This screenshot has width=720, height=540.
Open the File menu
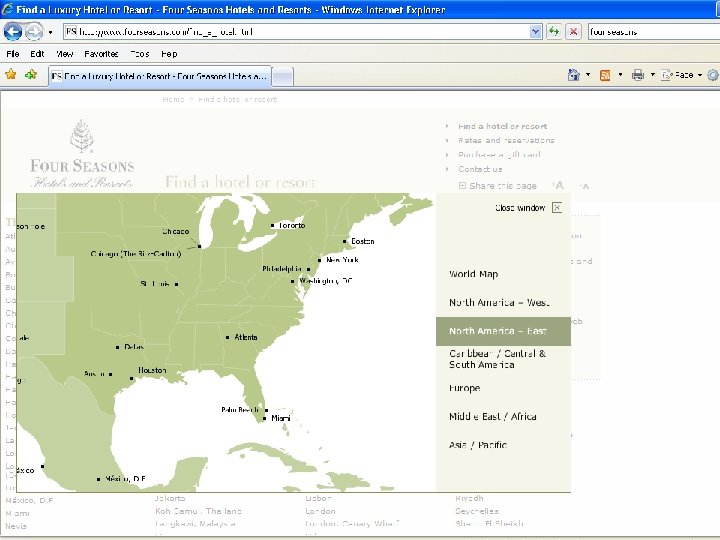(13, 54)
